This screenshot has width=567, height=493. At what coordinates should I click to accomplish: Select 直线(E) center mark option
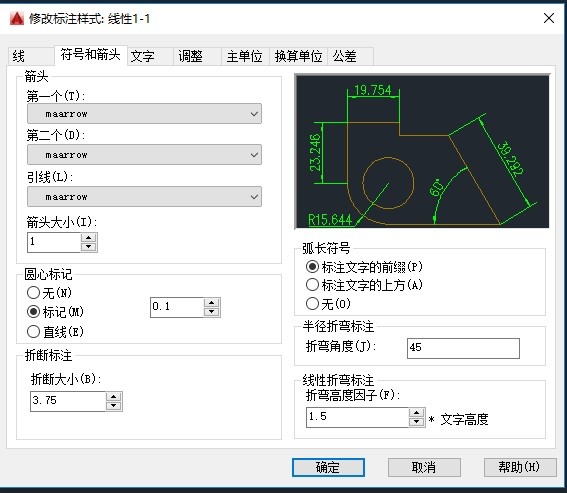coord(55,332)
